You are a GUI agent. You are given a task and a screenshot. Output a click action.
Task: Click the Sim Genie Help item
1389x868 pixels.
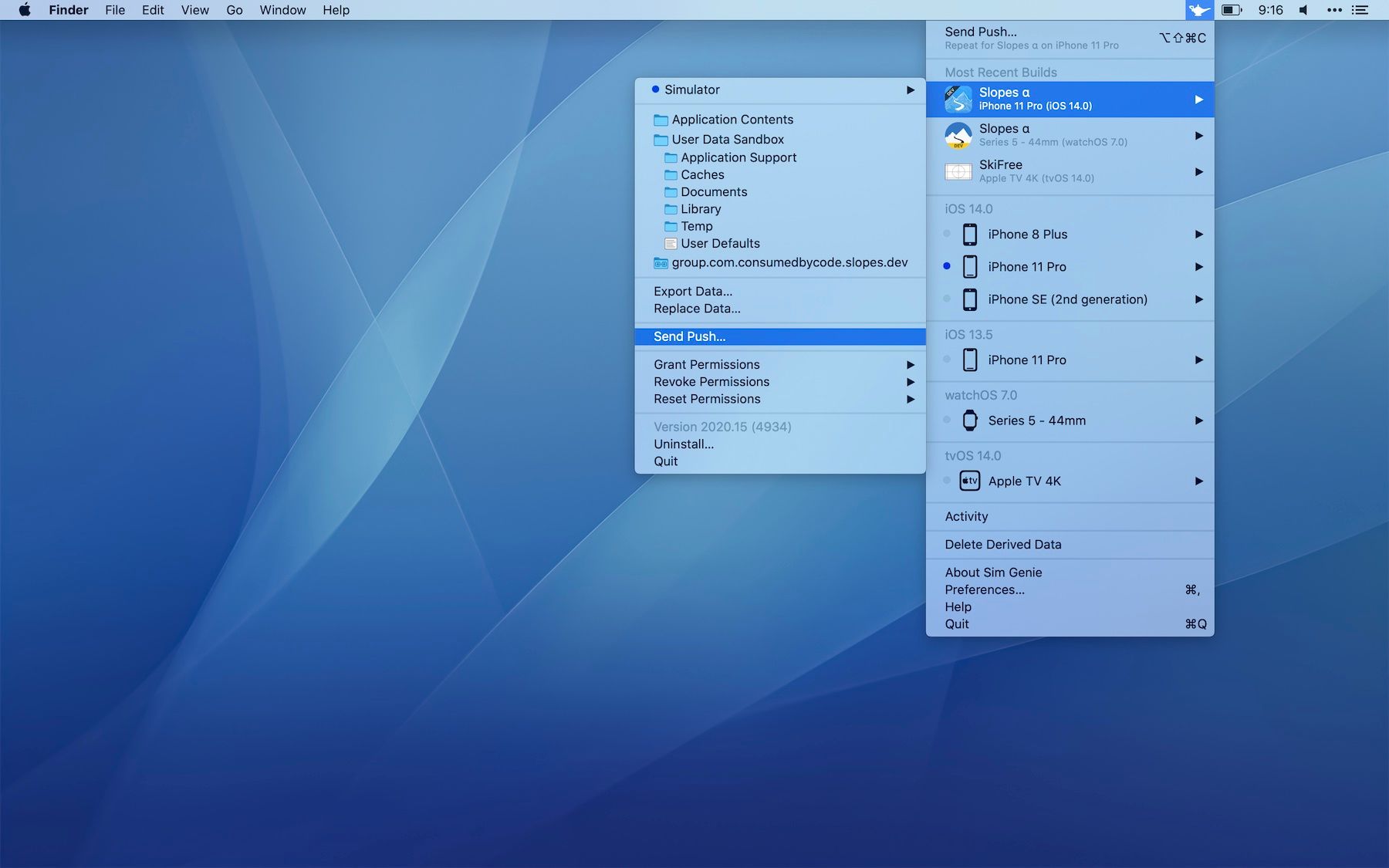point(1070,607)
